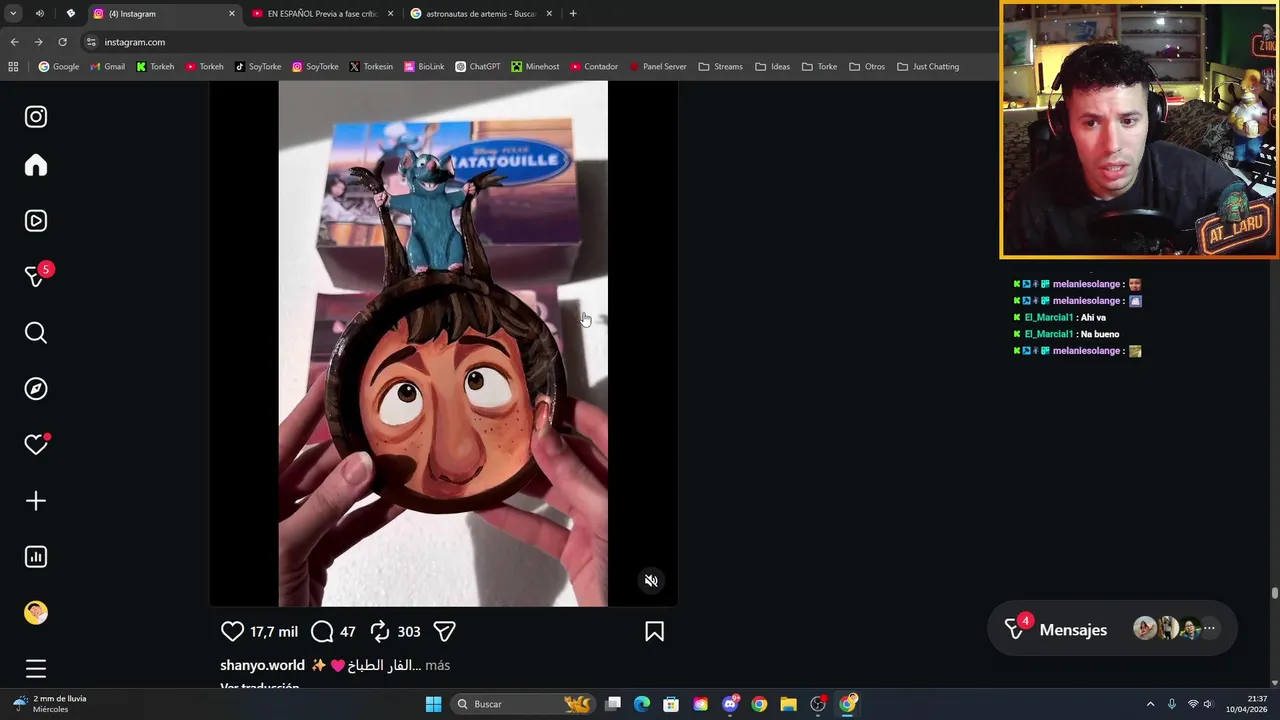The width and height of the screenshot is (1280, 720).
Task: Show hidden system tray icons
Action: (1150, 704)
